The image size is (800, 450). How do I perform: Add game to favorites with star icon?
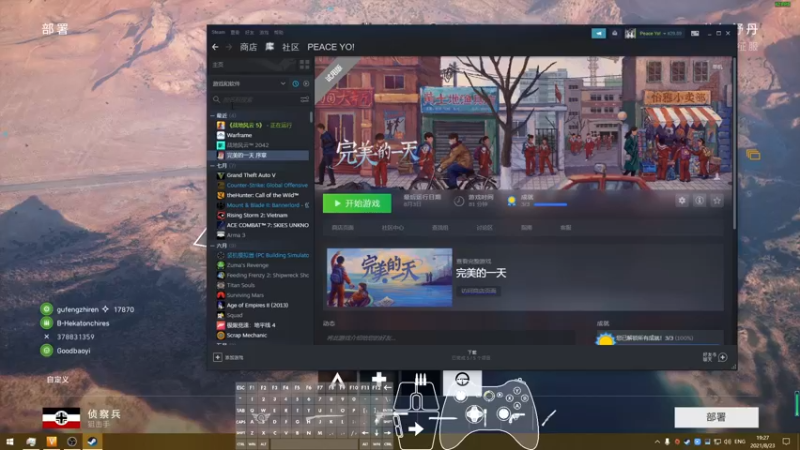pyautogui.click(x=717, y=201)
